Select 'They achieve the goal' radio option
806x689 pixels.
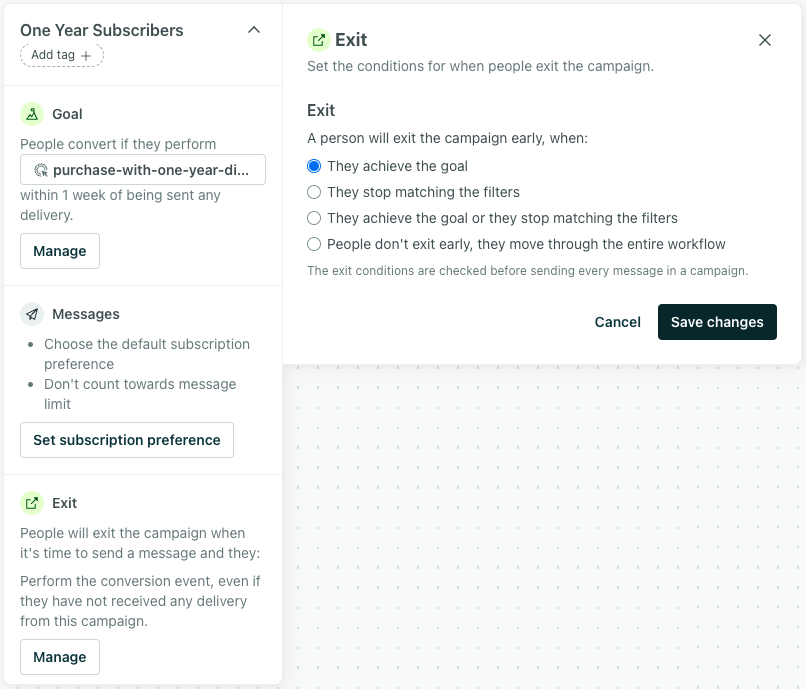tap(314, 166)
